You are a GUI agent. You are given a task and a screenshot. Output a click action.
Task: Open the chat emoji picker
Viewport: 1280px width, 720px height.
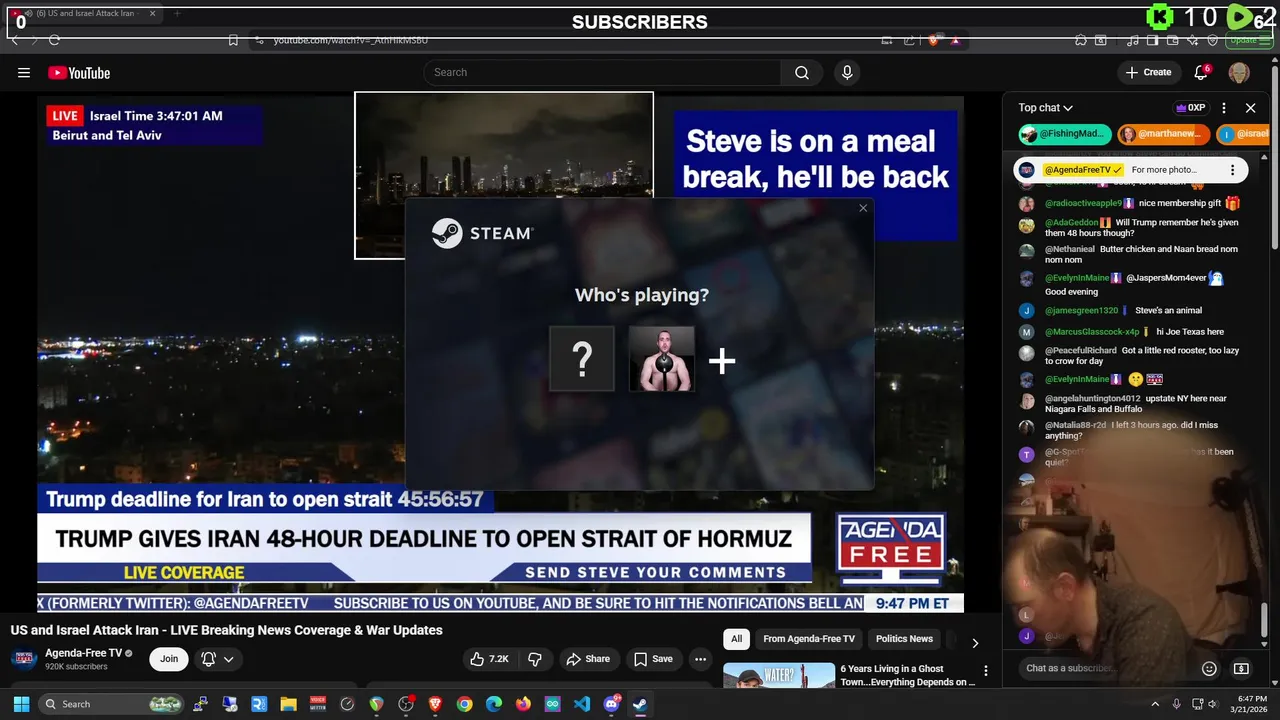point(1209,668)
